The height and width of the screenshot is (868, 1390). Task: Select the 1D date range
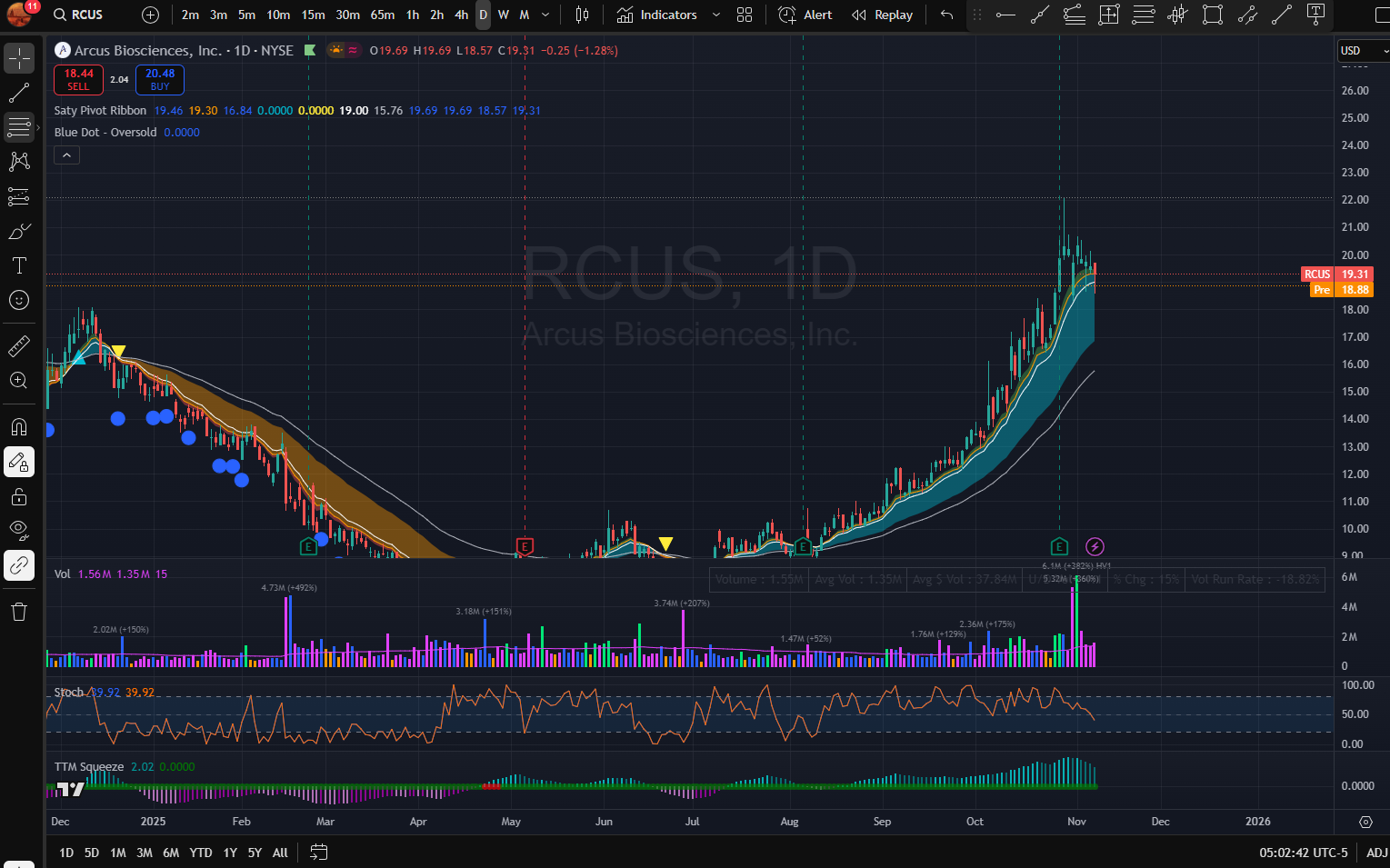[66, 853]
